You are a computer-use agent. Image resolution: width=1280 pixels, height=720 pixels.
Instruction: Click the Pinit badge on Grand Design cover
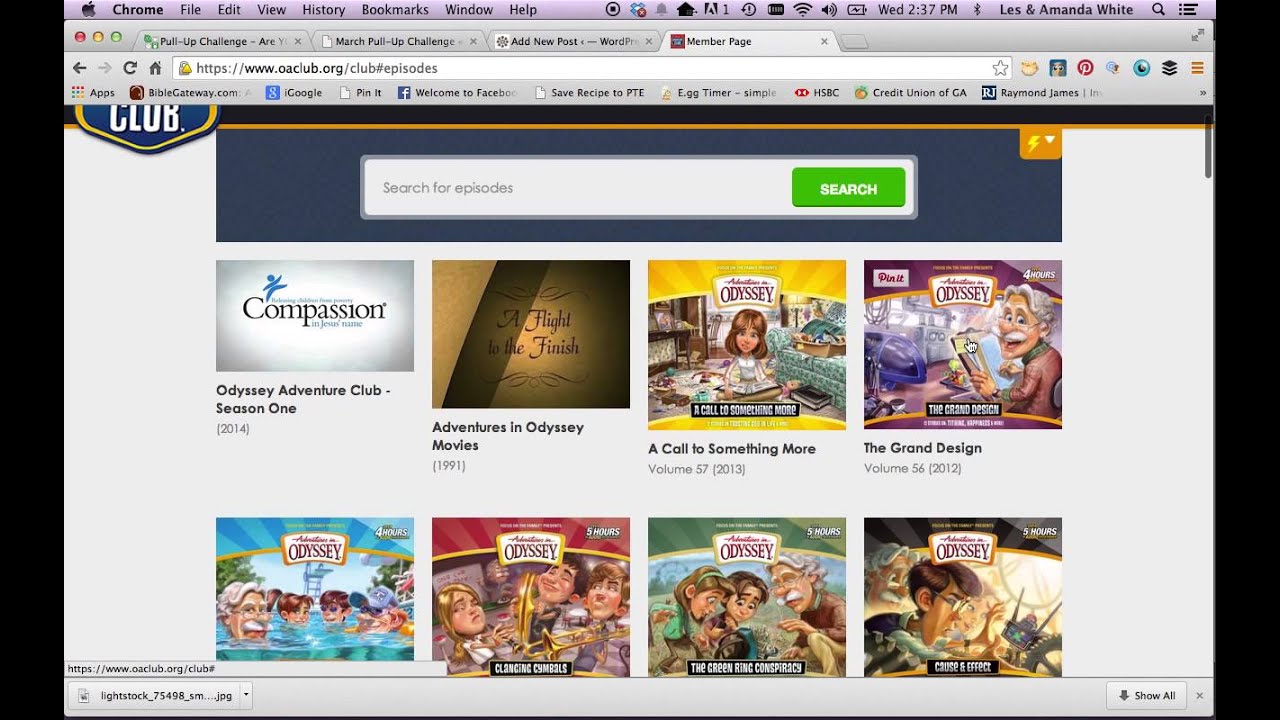(891, 279)
